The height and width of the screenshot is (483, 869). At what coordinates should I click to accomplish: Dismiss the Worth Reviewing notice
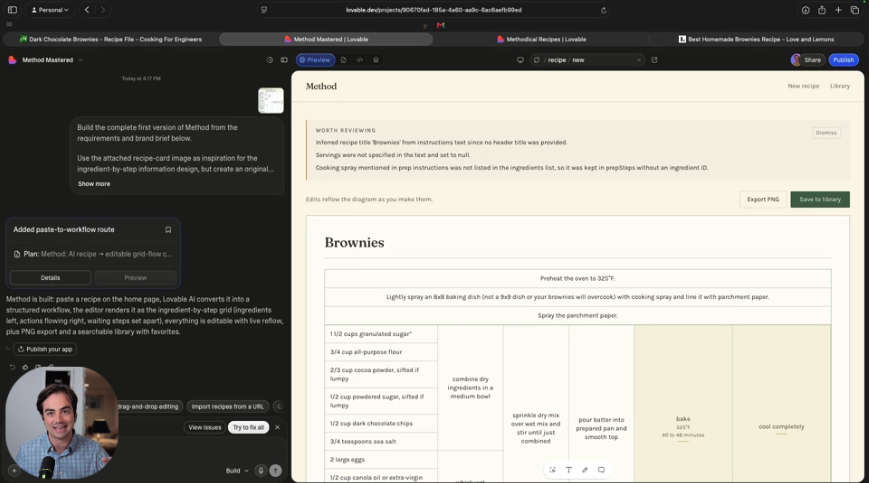pyautogui.click(x=826, y=133)
